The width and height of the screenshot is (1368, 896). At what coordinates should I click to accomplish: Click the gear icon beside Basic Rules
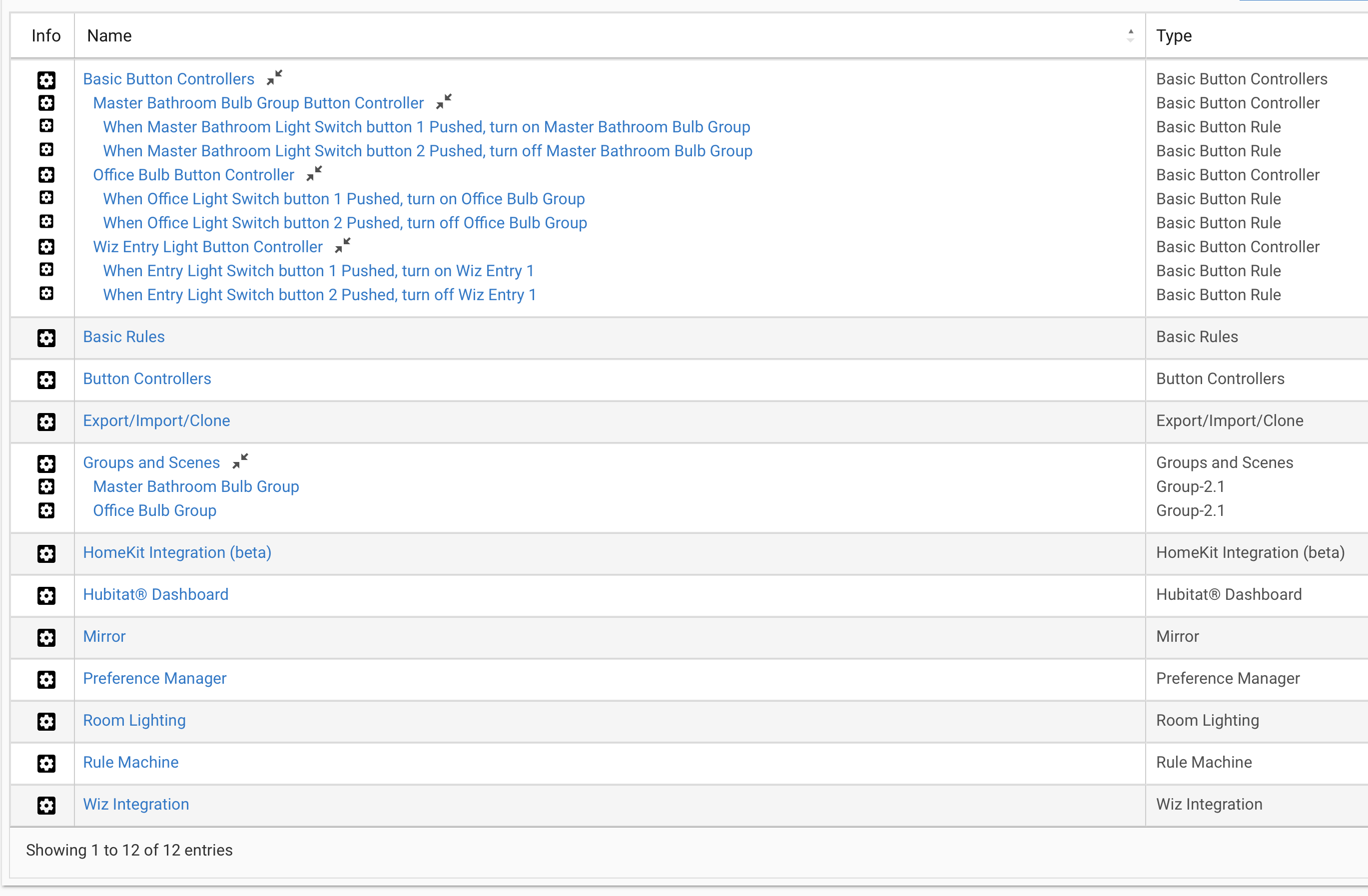click(x=46, y=338)
